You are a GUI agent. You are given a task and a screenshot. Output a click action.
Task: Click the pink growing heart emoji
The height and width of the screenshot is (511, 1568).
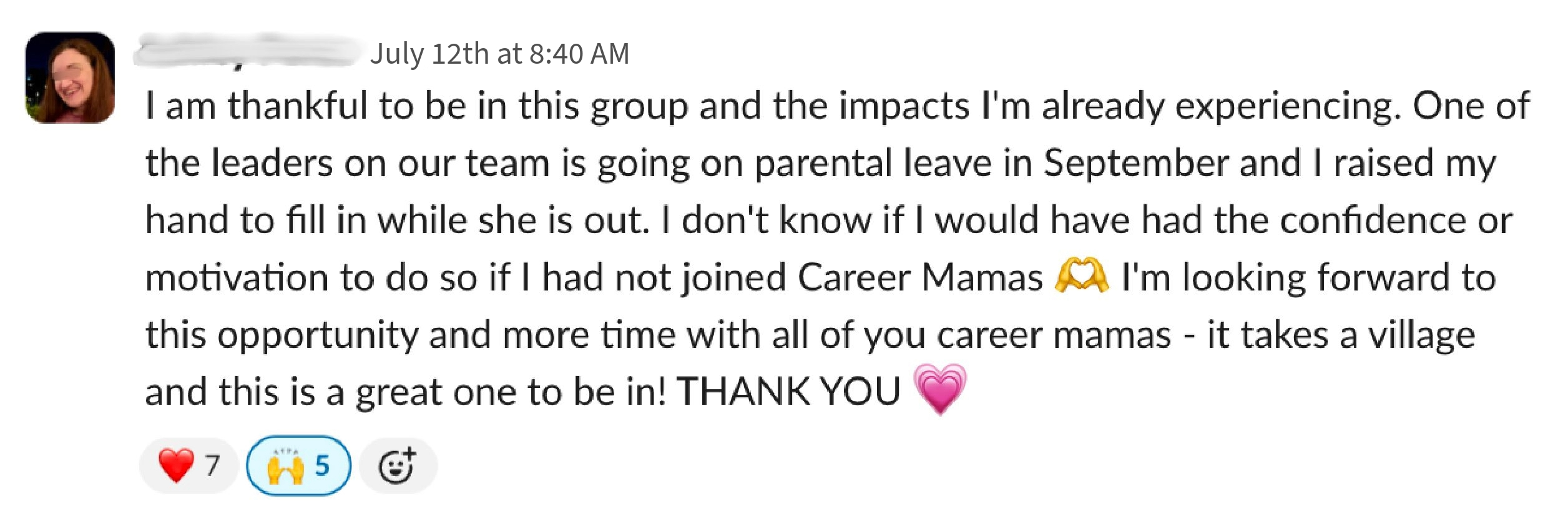point(940,389)
